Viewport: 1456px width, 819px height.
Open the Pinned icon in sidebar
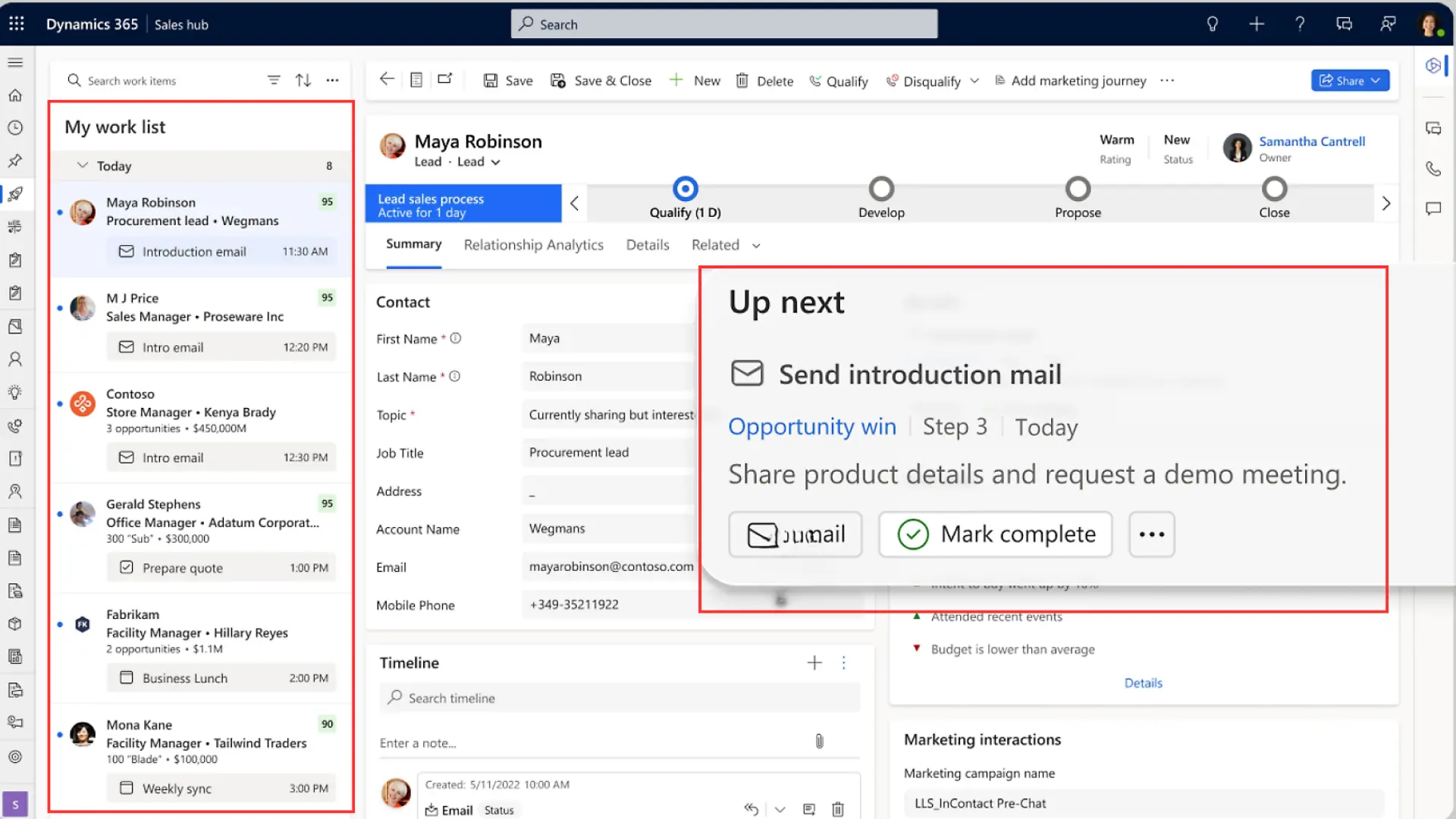pos(15,161)
